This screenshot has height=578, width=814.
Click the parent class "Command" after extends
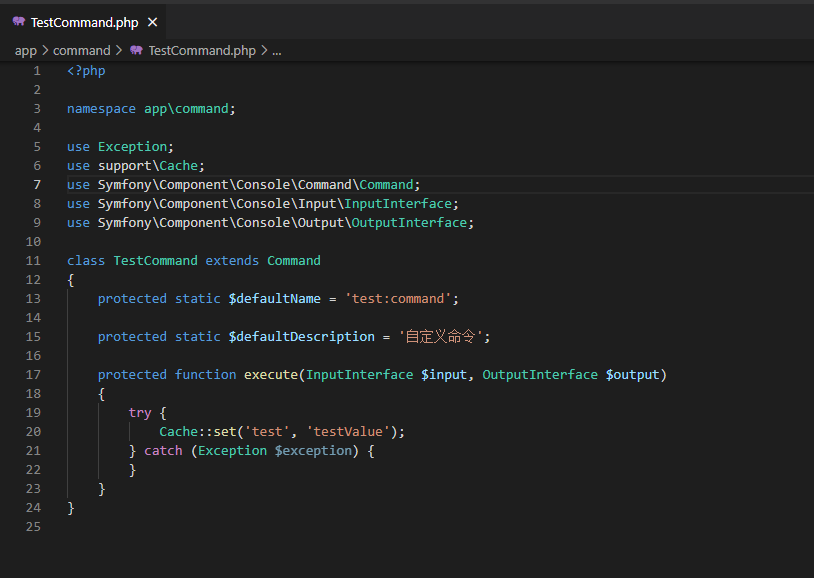point(294,261)
